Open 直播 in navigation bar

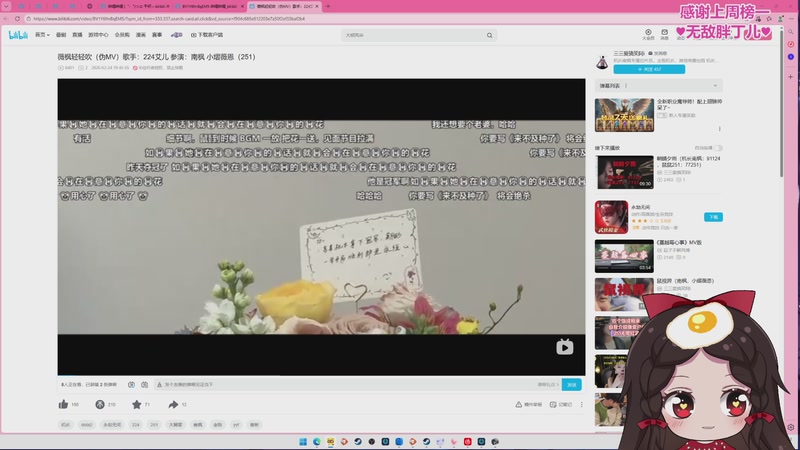[77, 35]
